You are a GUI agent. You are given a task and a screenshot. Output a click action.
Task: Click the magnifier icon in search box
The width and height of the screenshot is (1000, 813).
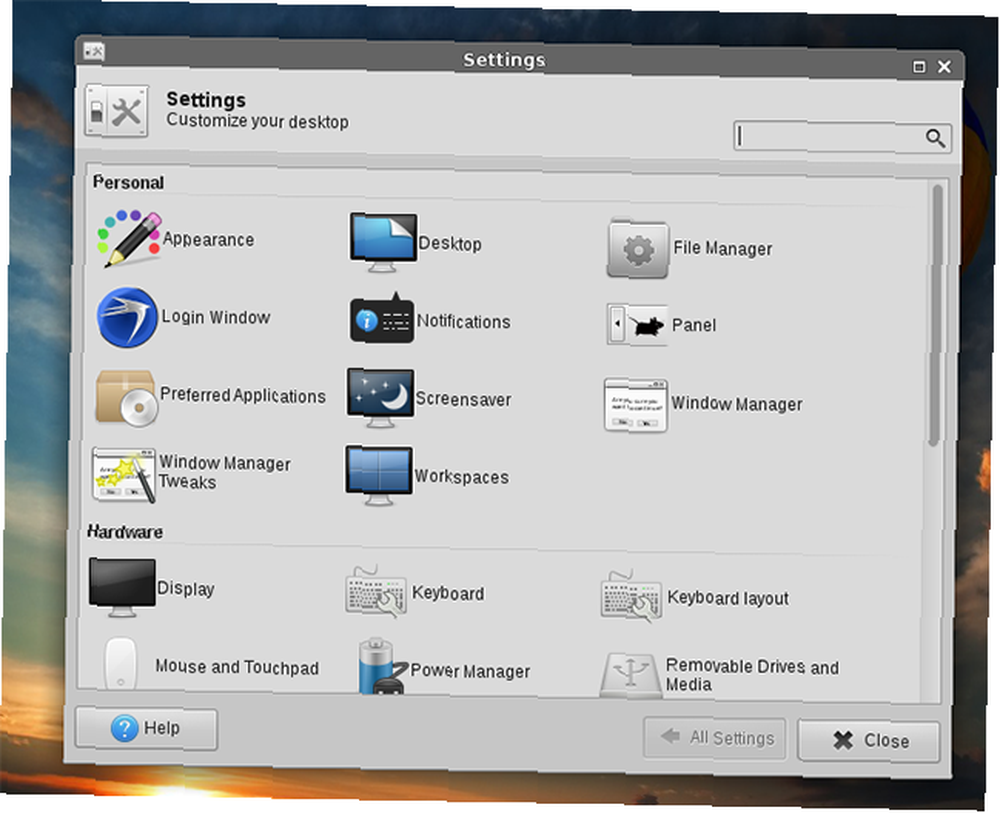tap(935, 138)
